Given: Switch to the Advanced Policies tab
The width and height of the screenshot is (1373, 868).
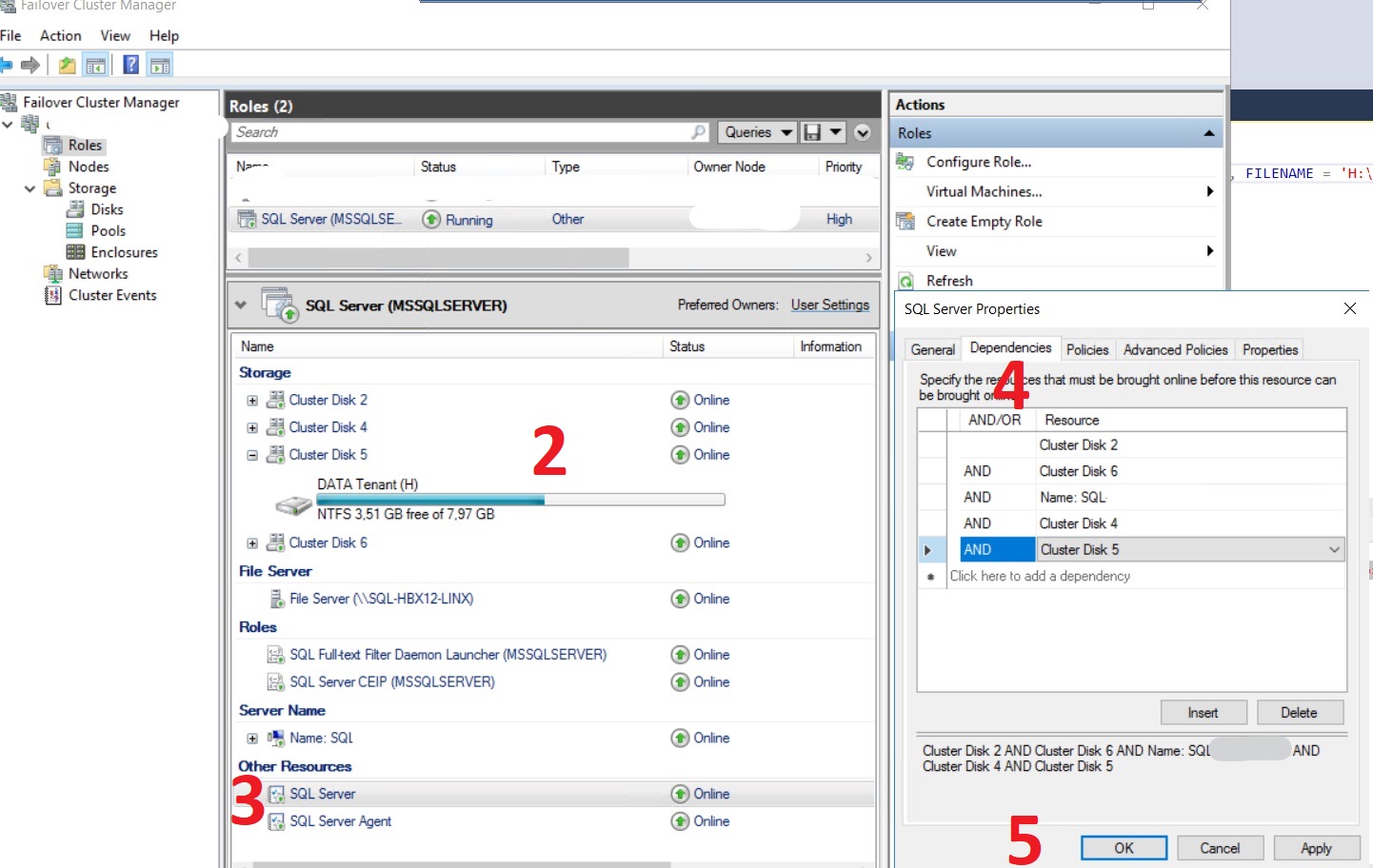Looking at the screenshot, I should 1175,350.
